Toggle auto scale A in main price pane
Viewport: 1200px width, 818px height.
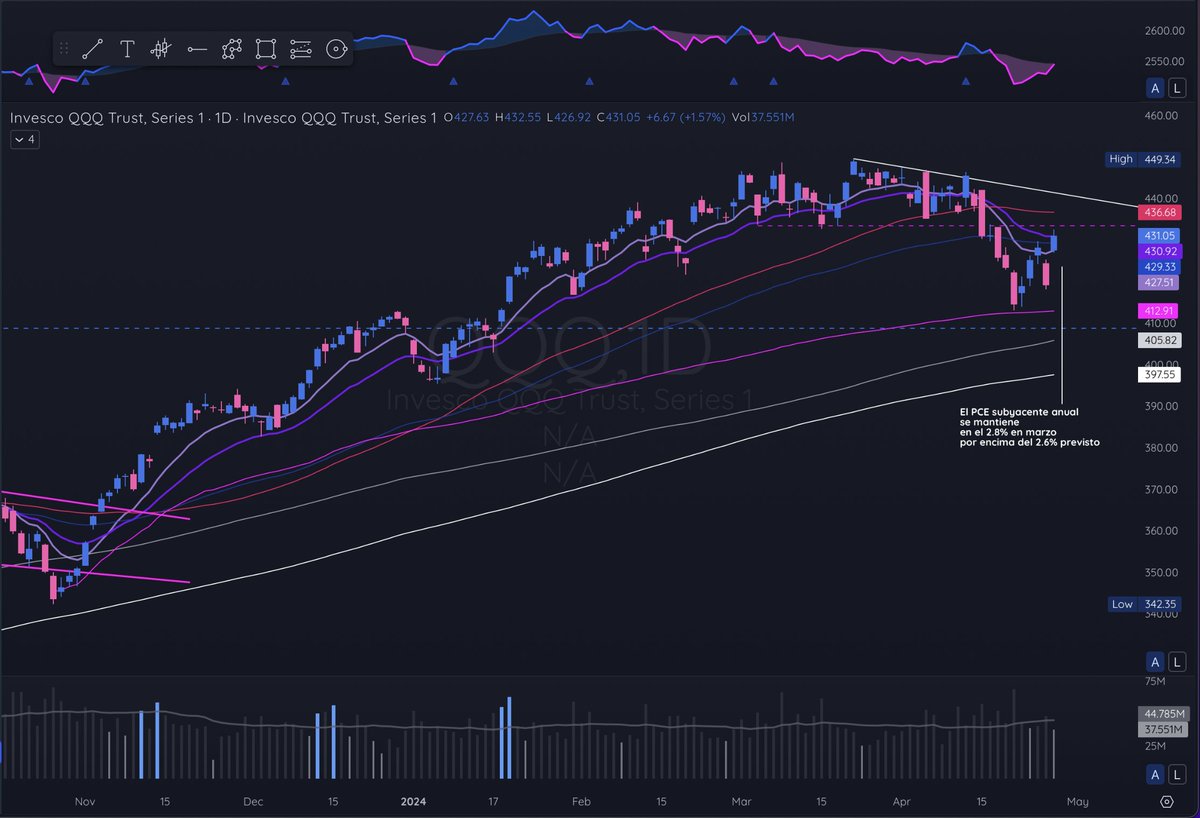tap(1155, 662)
